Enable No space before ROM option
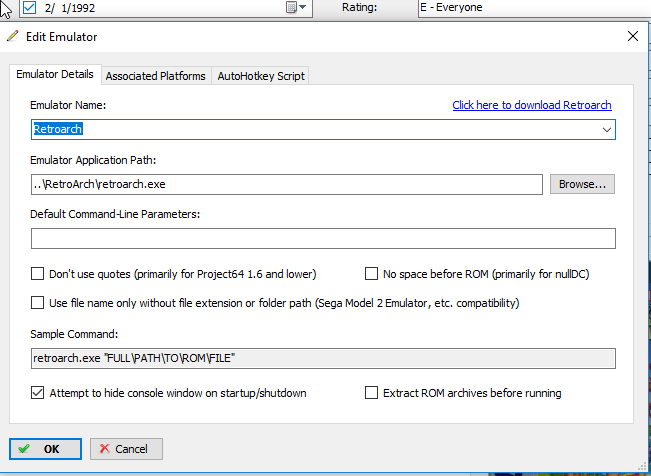This screenshot has height=476, width=651. point(371,274)
